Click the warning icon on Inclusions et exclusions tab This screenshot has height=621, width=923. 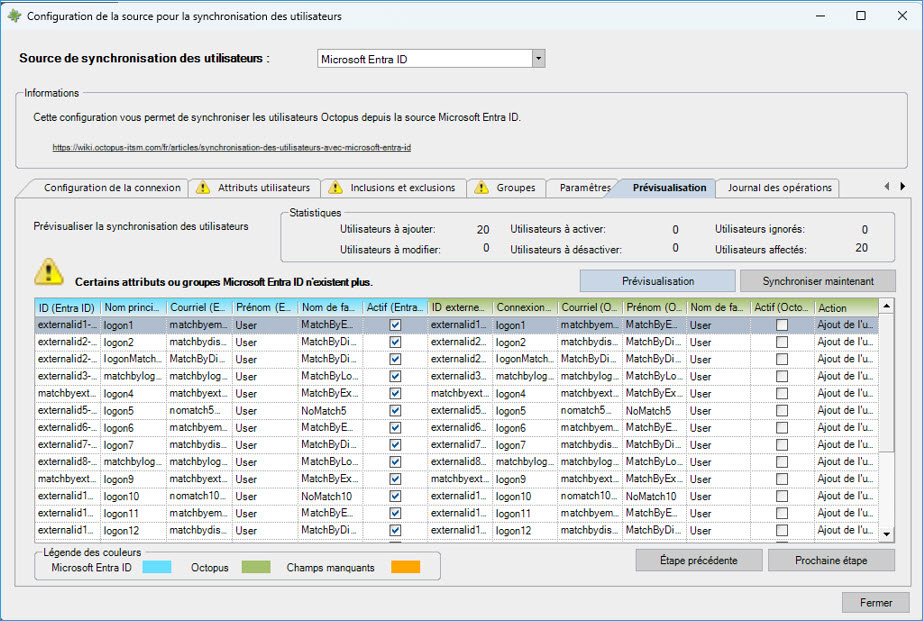tap(335, 188)
